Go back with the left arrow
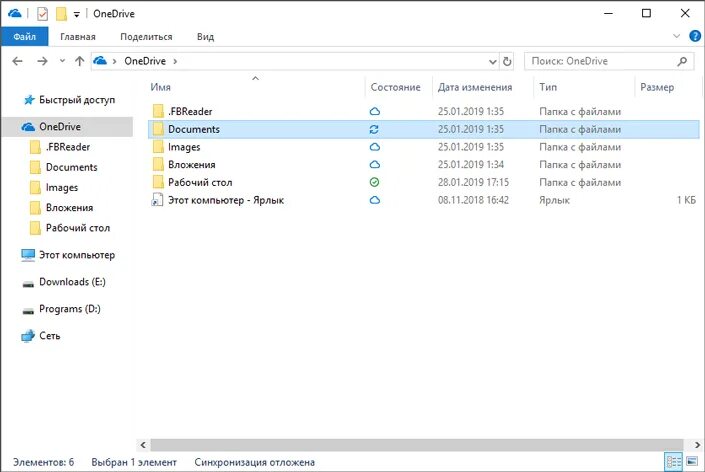 [x=17, y=61]
